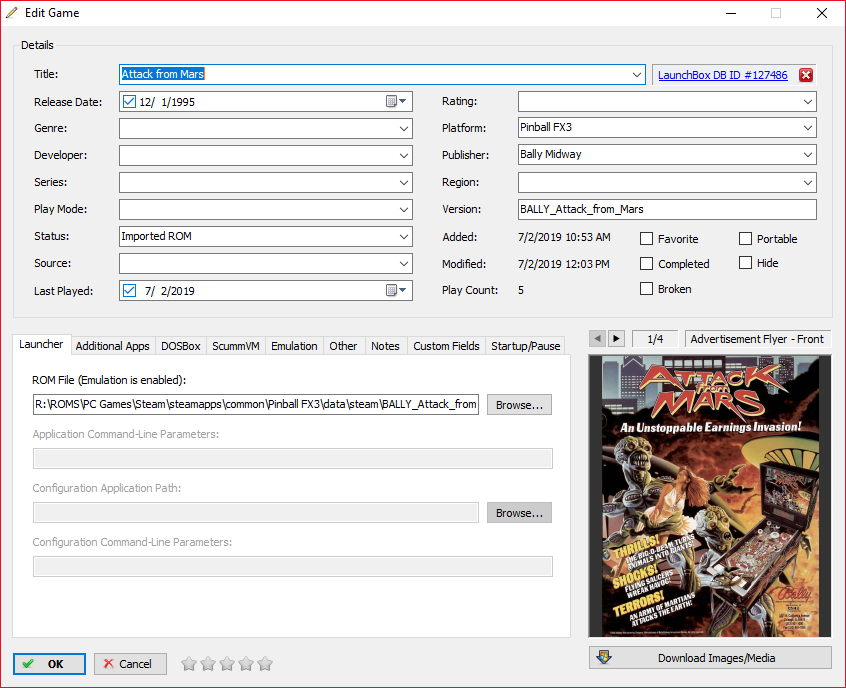Image resolution: width=846 pixels, height=688 pixels.
Task: Uncheck the Release Date checkbox
Action: click(x=129, y=101)
